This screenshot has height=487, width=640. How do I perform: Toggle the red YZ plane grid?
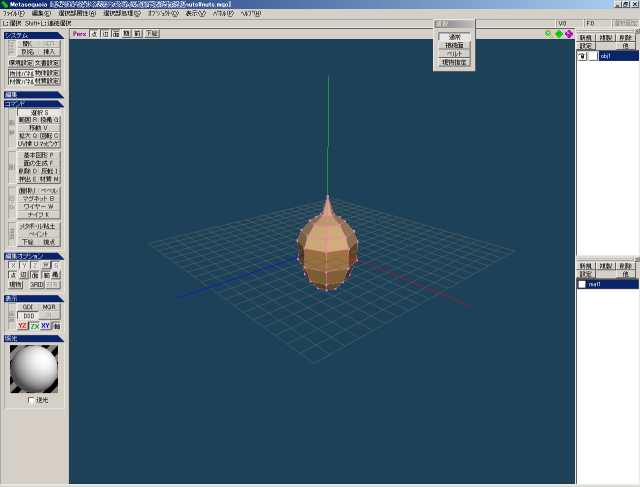[x=22, y=326]
